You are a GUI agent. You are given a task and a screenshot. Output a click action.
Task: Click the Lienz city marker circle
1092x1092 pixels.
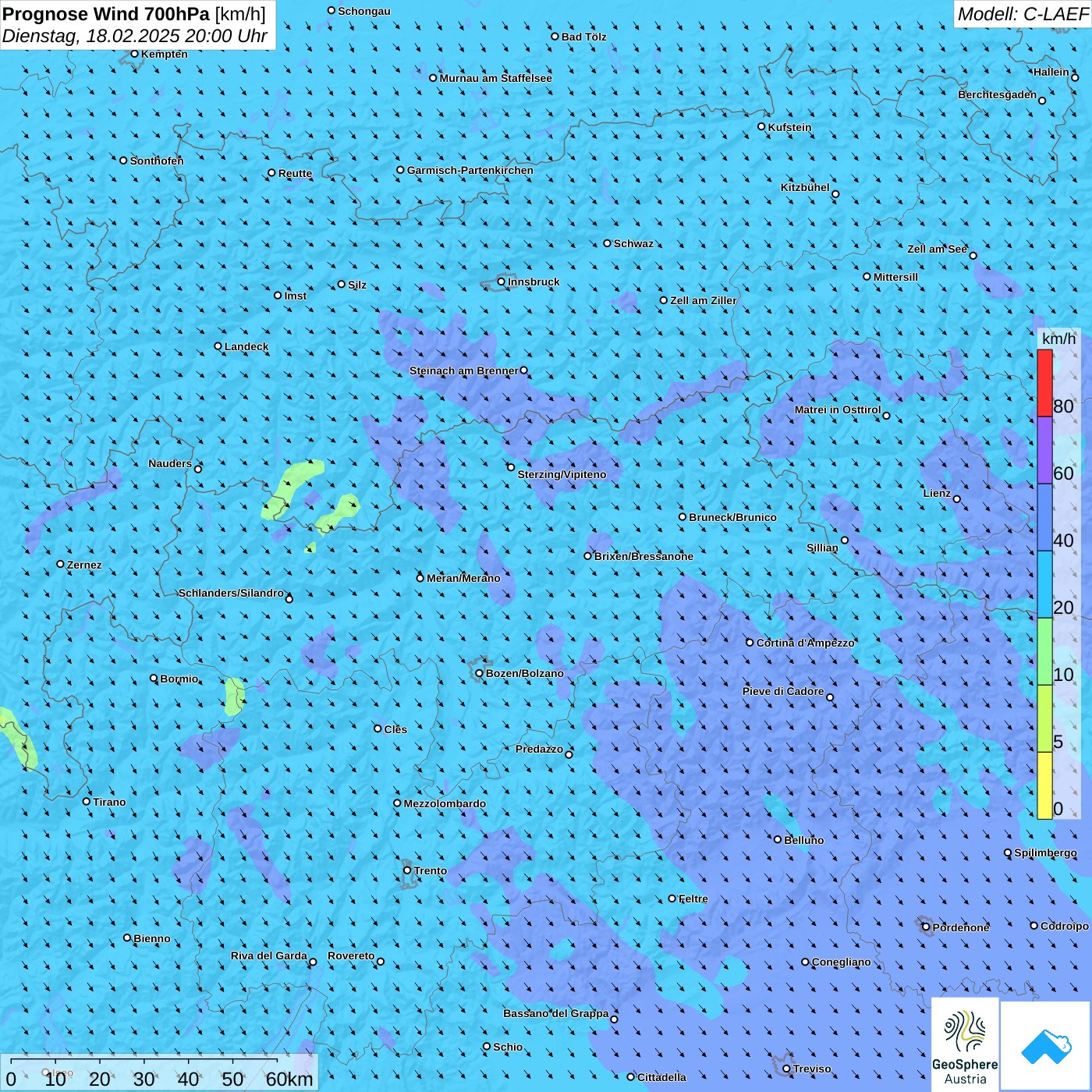pyautogui.click(x=957, y=499)
